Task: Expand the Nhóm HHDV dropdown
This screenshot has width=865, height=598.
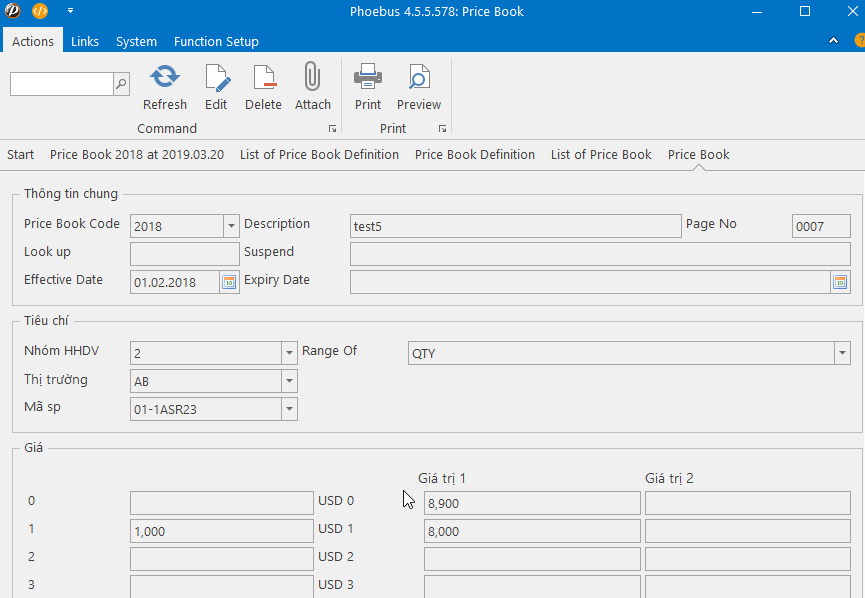Action: 290,353
